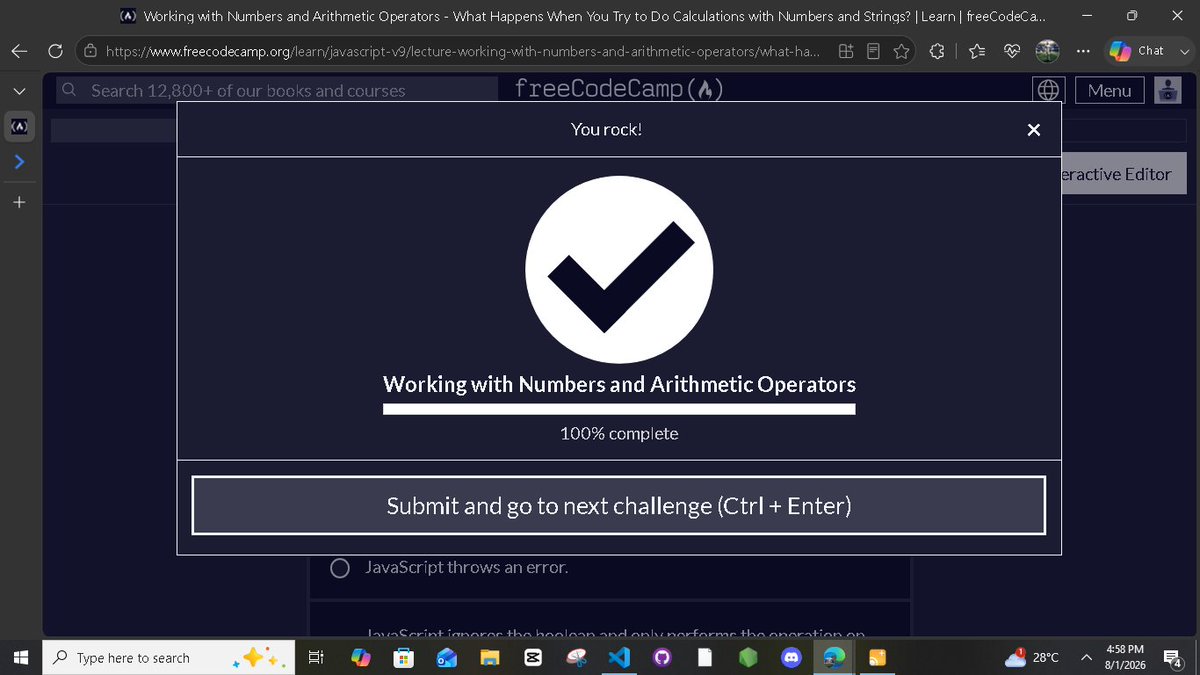Click the freeCodeCamp logo link
This screenshot has width=1200, height=675.
[x=619, y=89]
